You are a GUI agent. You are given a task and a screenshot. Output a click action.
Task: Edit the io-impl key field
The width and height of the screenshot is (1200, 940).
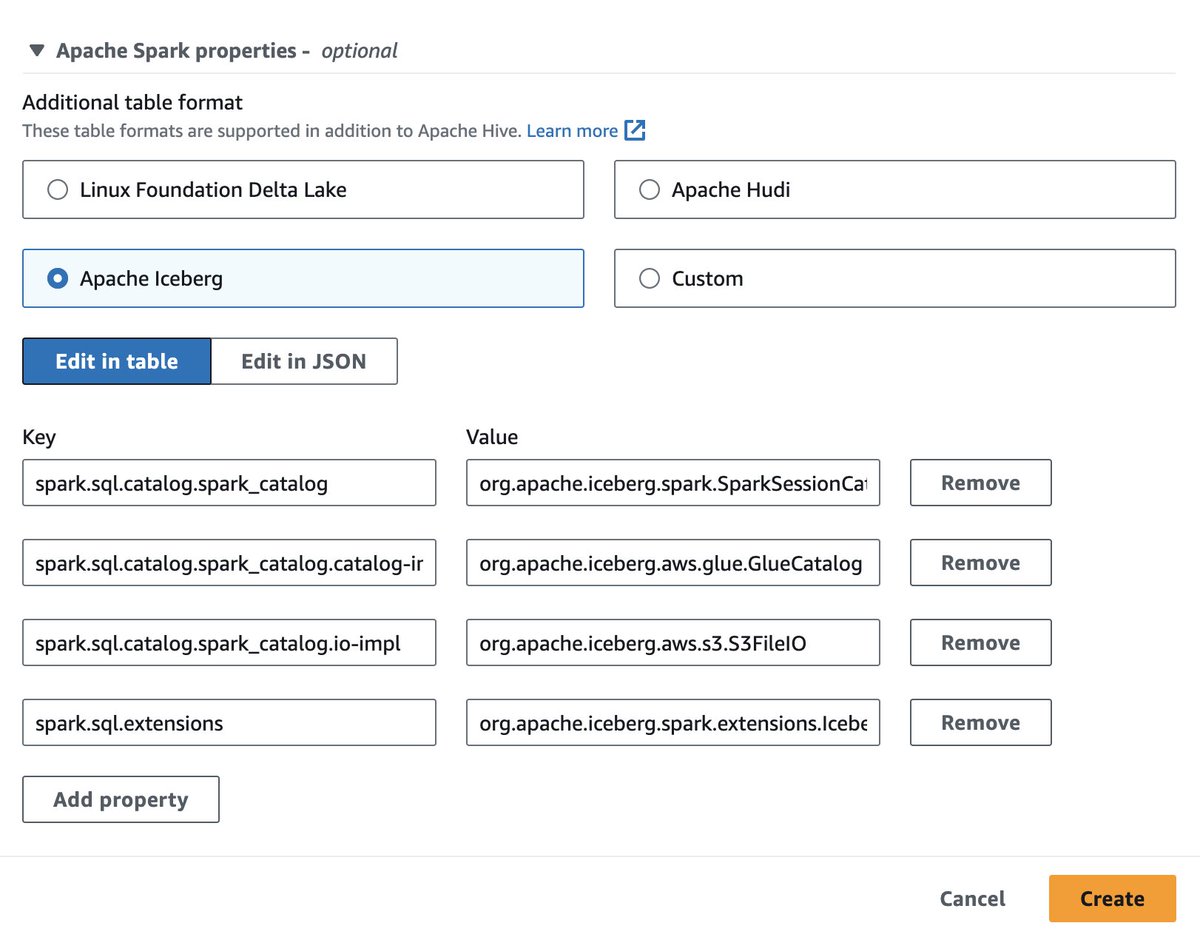(229, 643)
